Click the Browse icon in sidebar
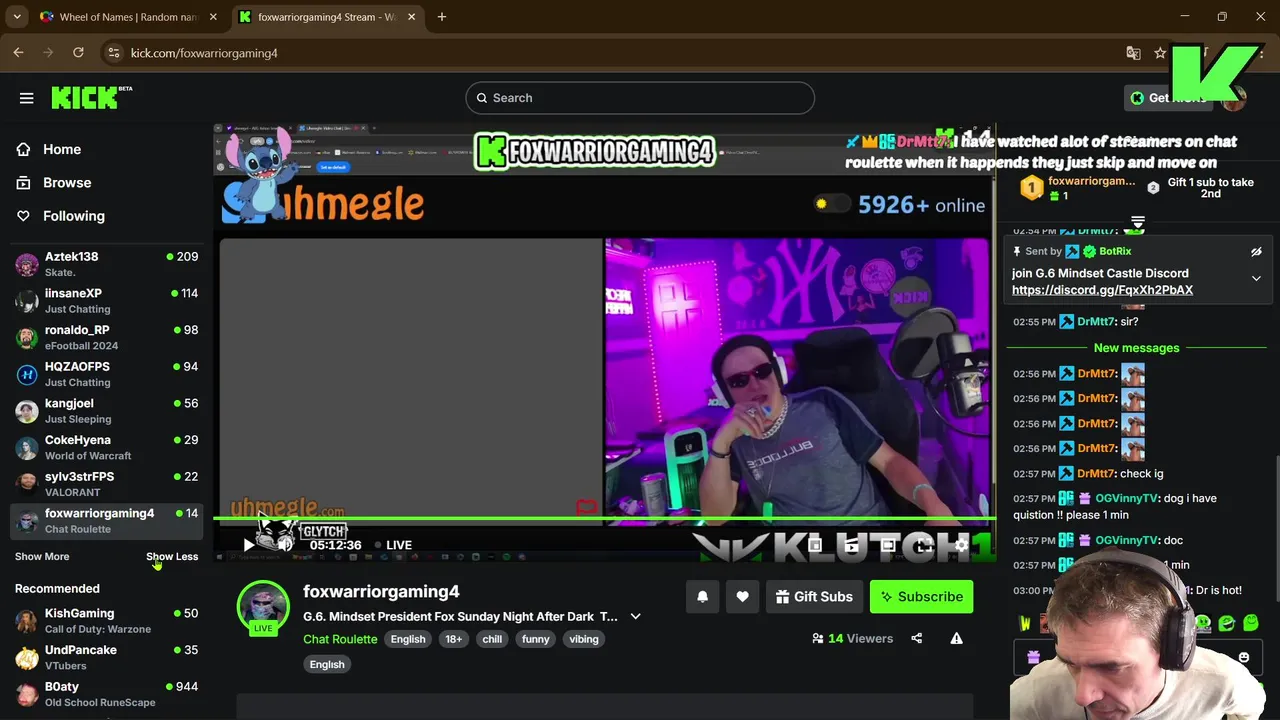1280x720 pixels. coord(24,183)
